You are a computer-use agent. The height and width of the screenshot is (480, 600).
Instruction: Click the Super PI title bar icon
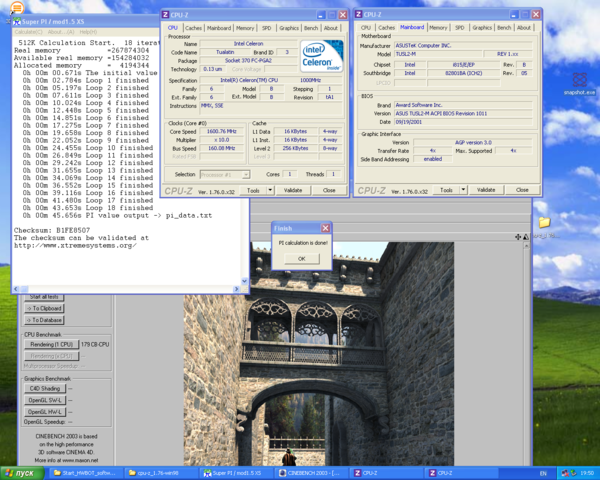[17, 21]
